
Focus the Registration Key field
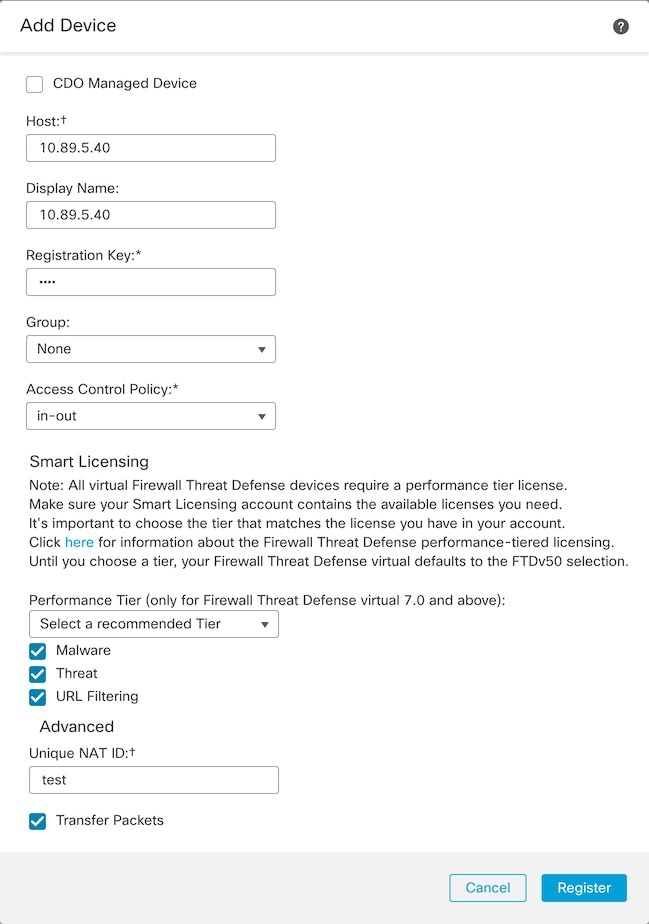point(150,281)
